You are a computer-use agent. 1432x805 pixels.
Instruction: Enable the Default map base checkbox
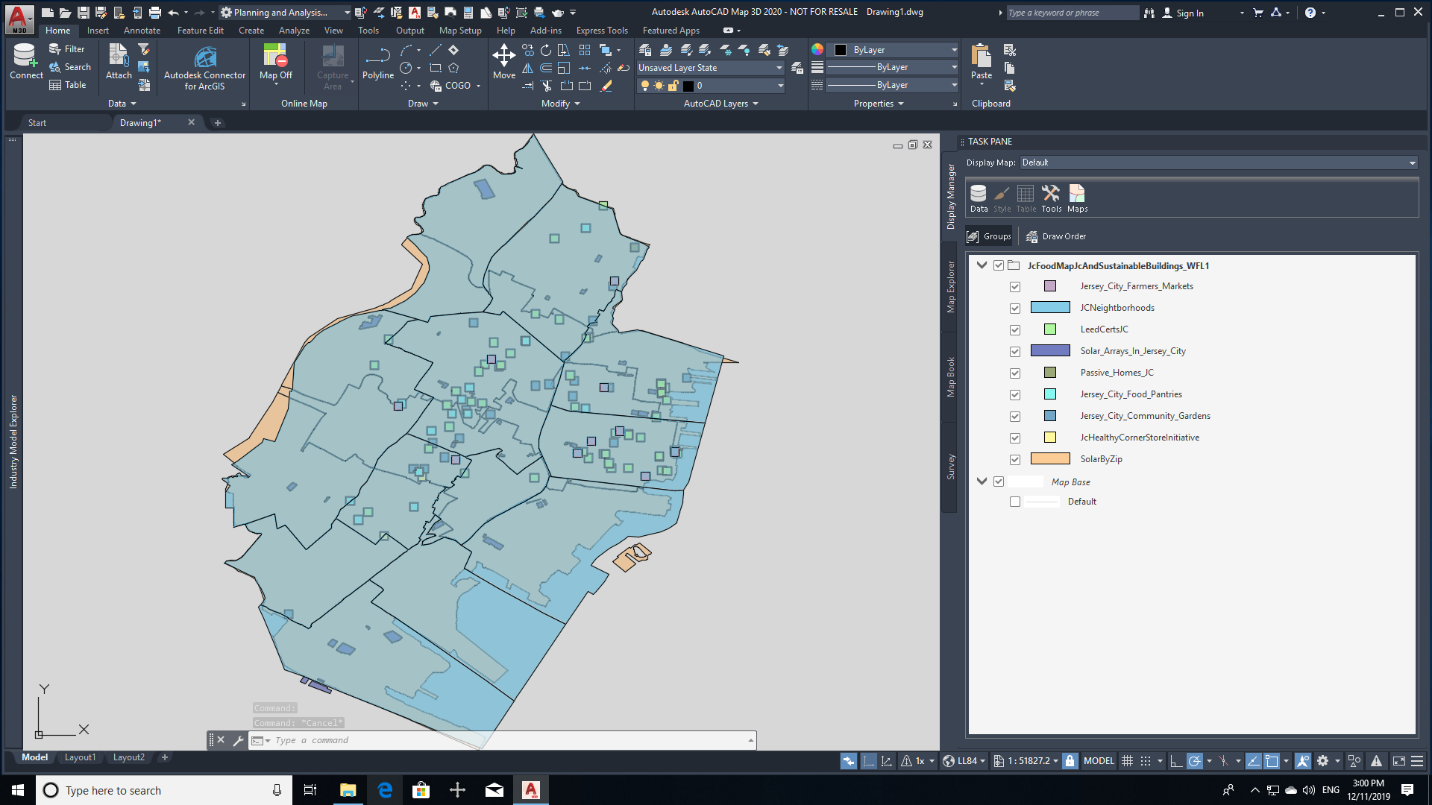point(1015,502)
